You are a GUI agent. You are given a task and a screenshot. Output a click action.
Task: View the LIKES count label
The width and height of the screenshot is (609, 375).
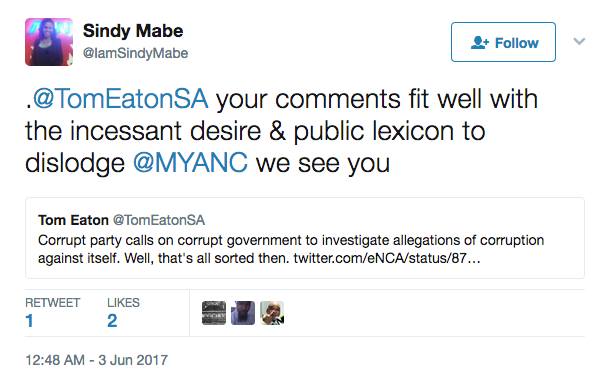123,303
